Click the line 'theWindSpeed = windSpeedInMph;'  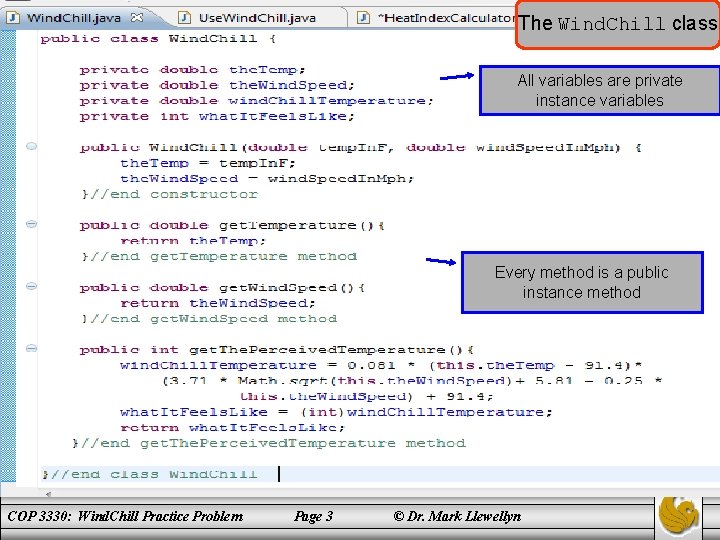coord(267,179)
